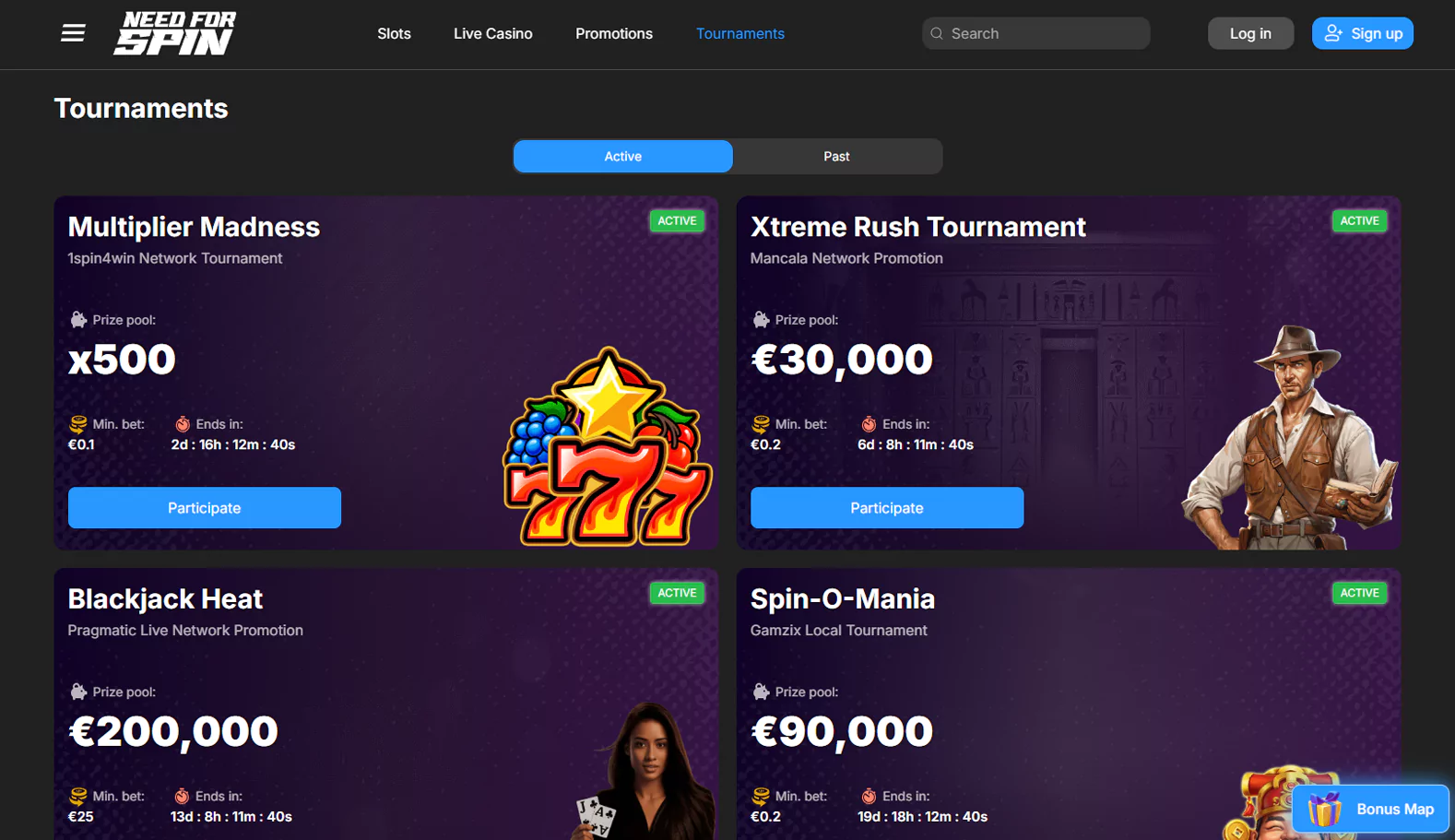Participate in the Xtreme Rush Tournament

point(887,508)
